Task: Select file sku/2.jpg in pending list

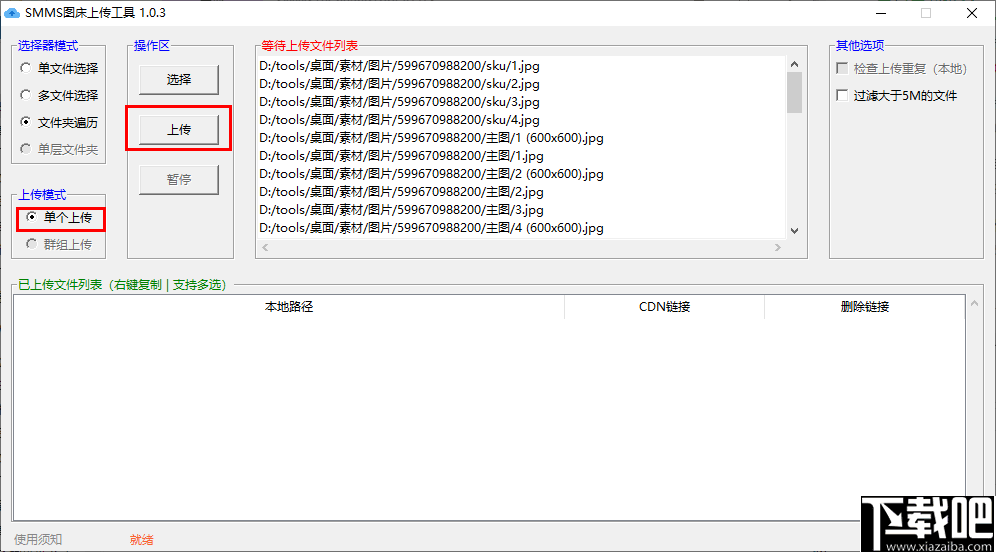Action: coord(400,84)
